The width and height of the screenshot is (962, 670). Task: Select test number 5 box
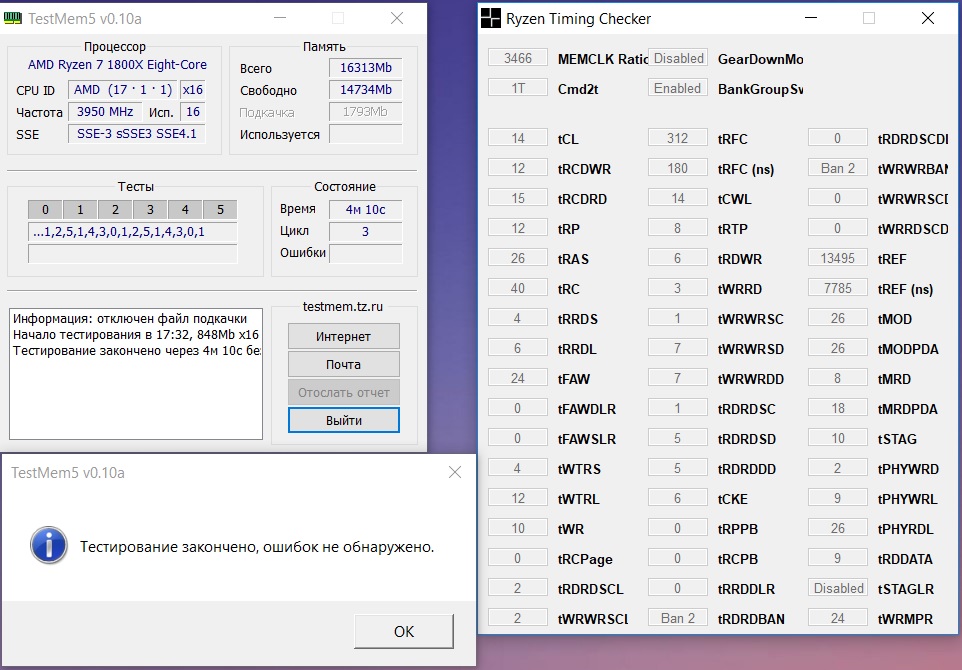coord(220,210)
